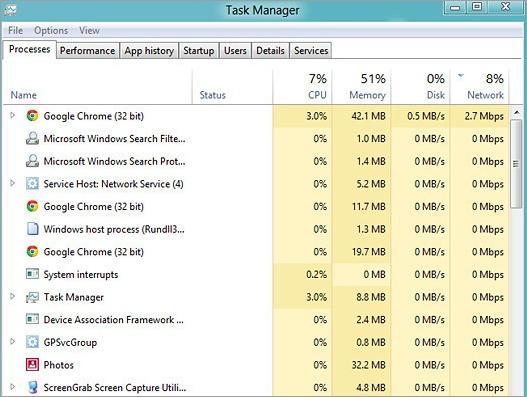Screen dimensions: 527x397
Task: Expand the Task Manager process group
Action: click(12, 296)
